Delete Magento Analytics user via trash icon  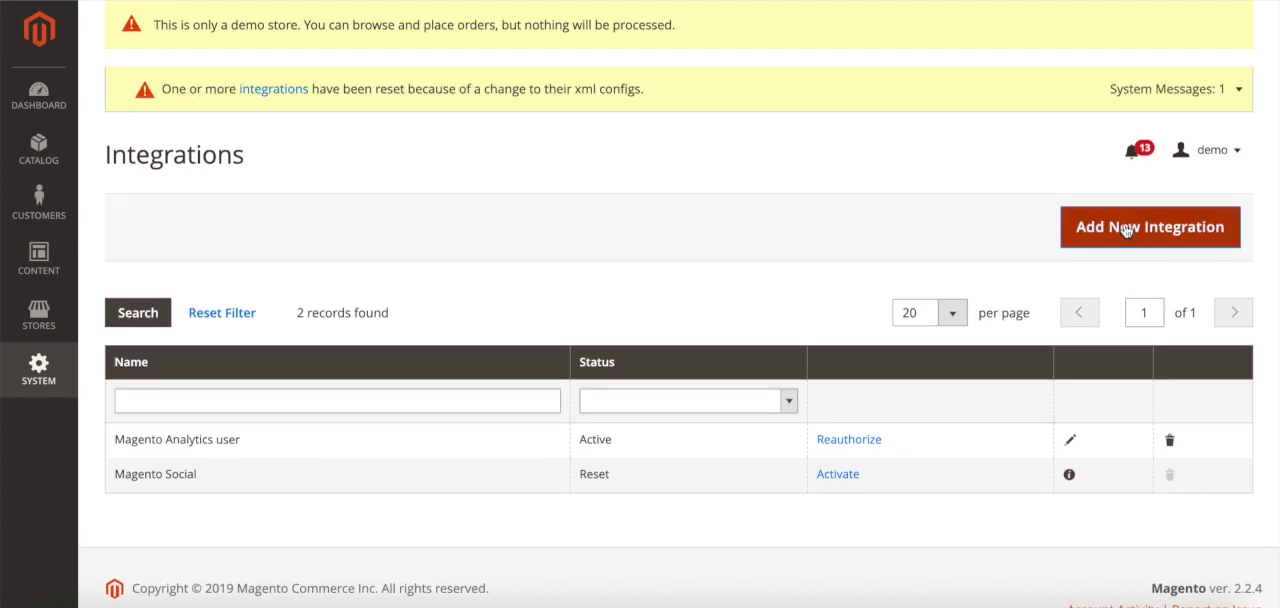click(1169, 440)
